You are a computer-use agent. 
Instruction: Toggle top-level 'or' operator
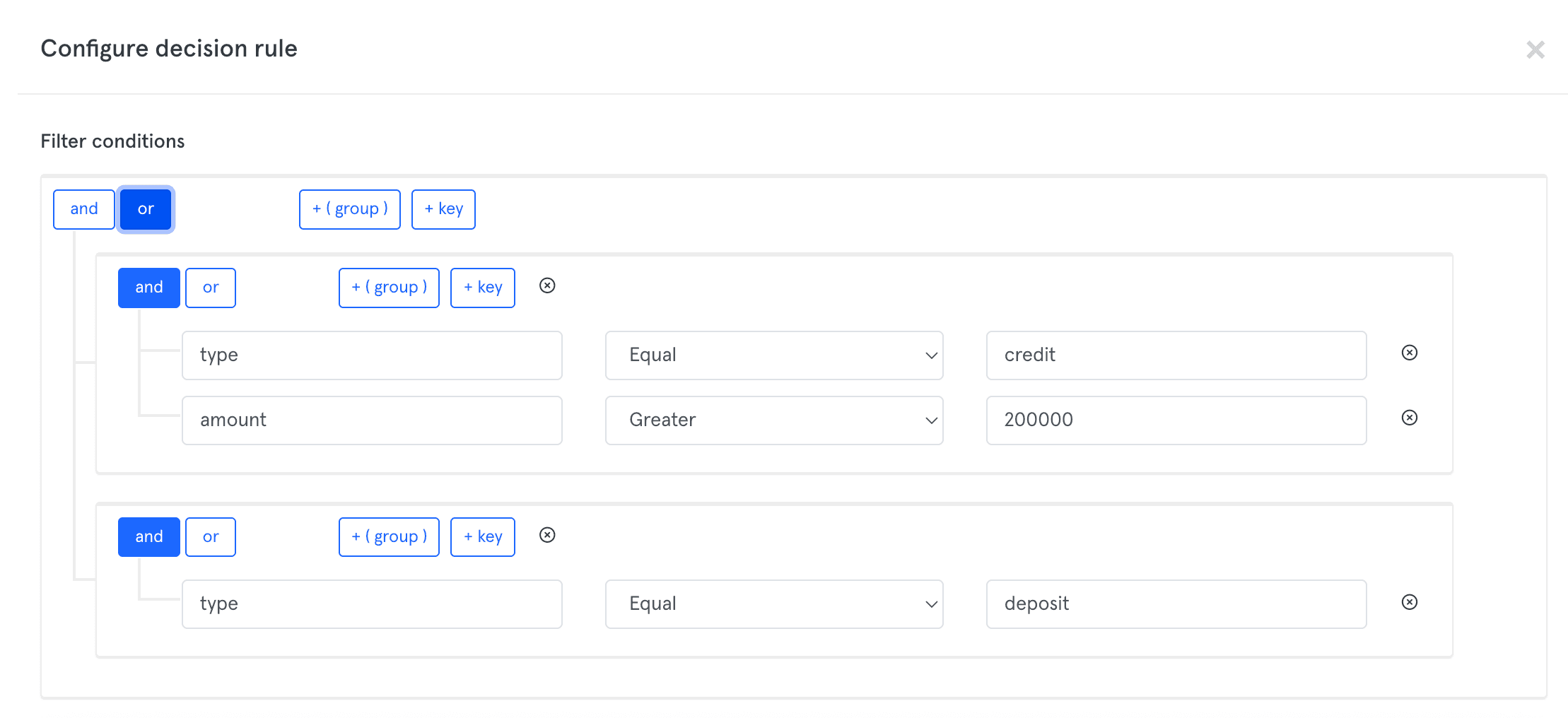(x=146, y=209)
